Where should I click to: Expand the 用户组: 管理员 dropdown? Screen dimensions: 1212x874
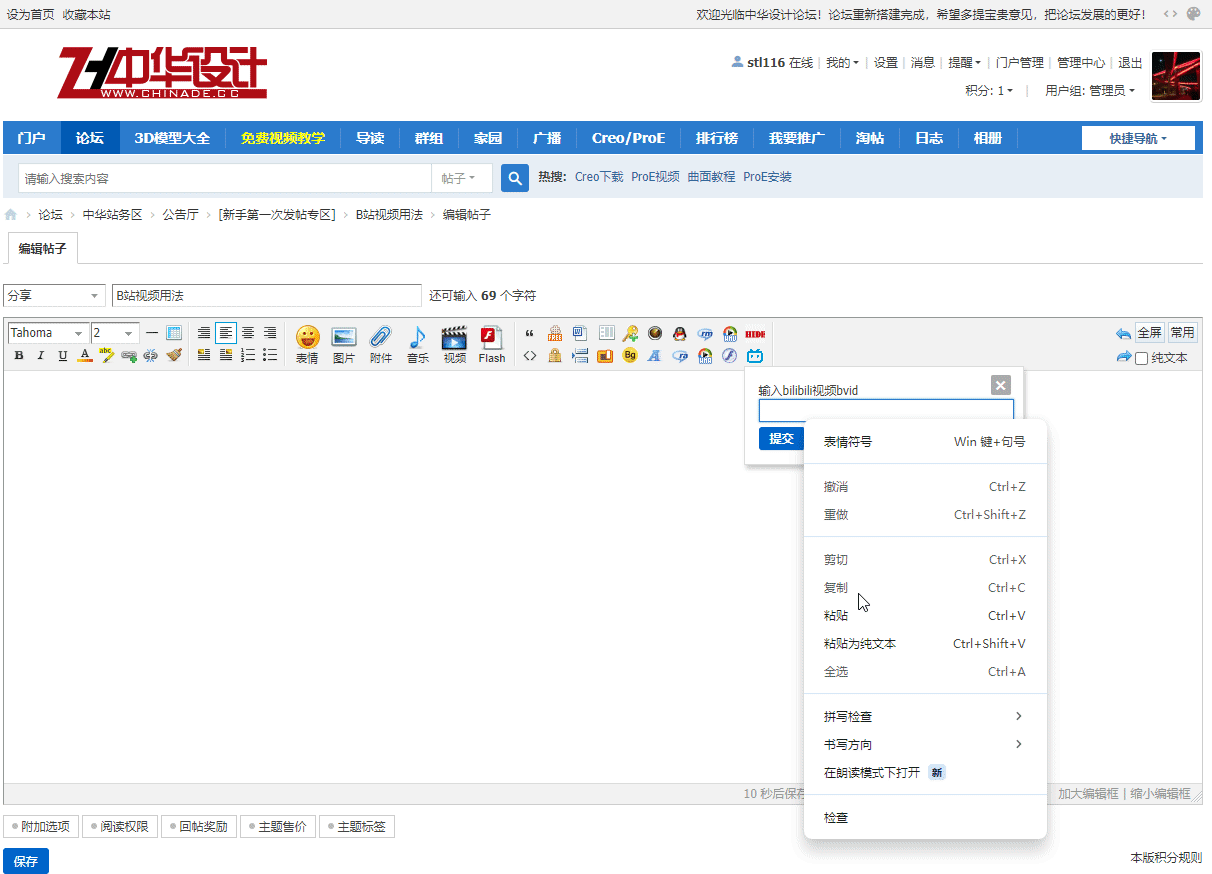coord(1090,90)
